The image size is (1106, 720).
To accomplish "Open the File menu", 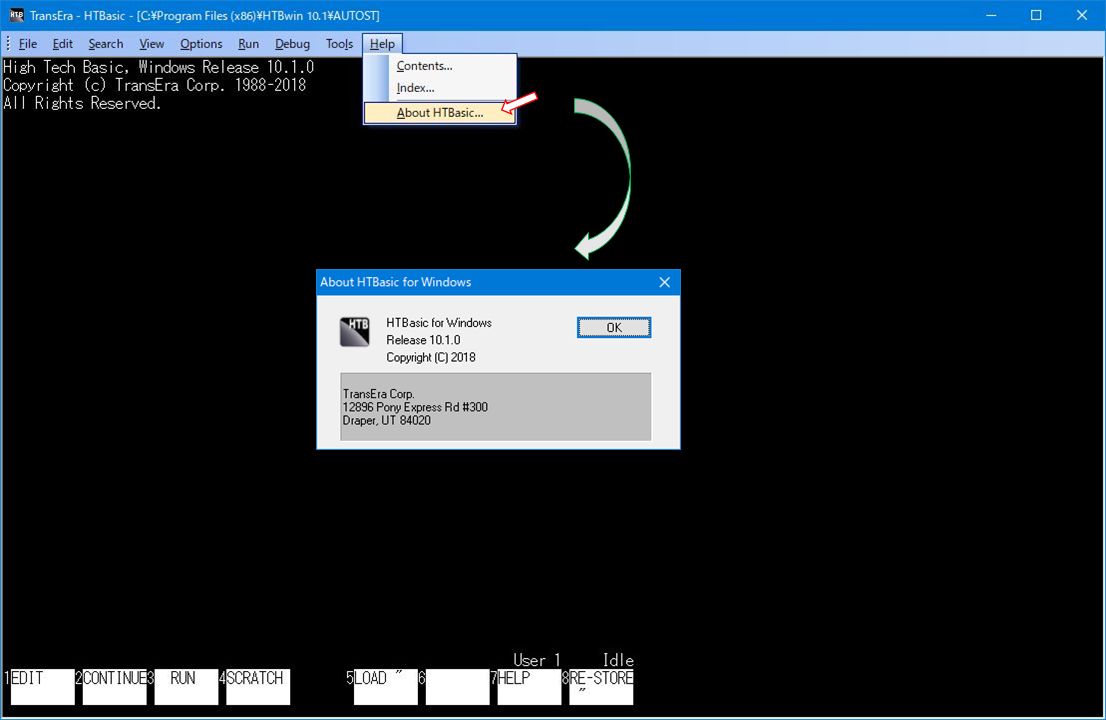I will pyautogui.click(x=28, y=44).
